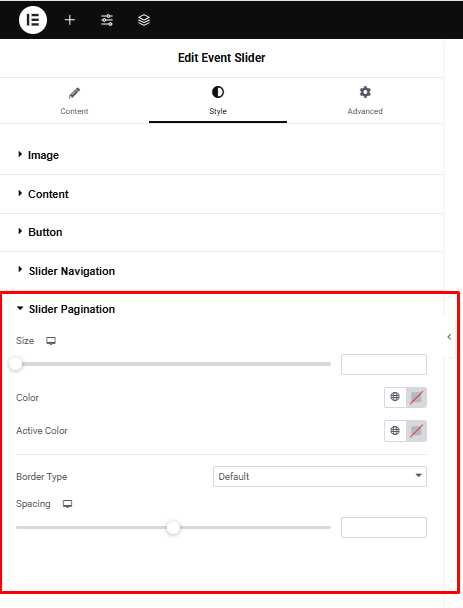Viewport: 463px width, 608px height.
Task: Open the pagination Color swatch picker
Action: pyautogui.click(x=416, y=397)
